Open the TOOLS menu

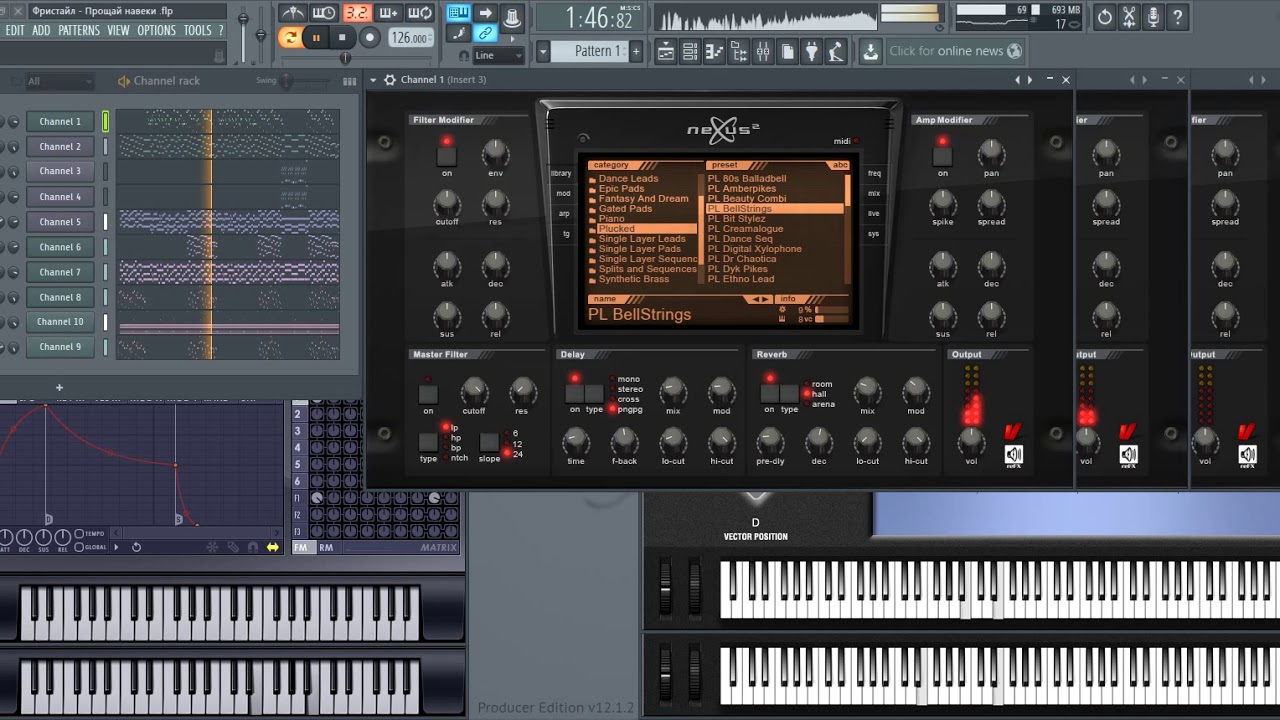tap(198, 30)
